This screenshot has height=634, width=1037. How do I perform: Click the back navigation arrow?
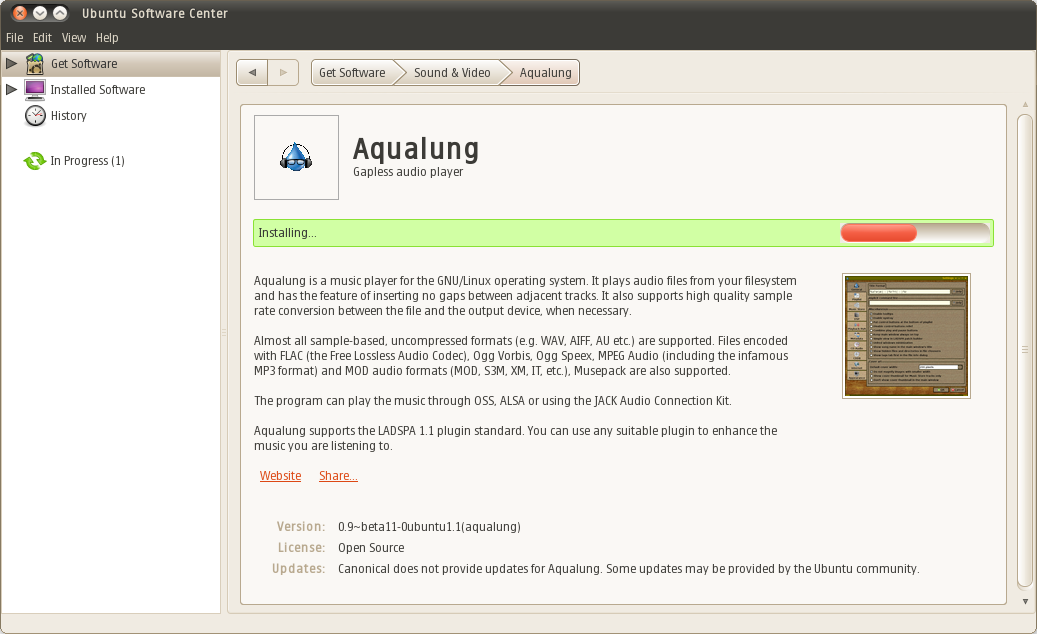(x=251, y=72)
